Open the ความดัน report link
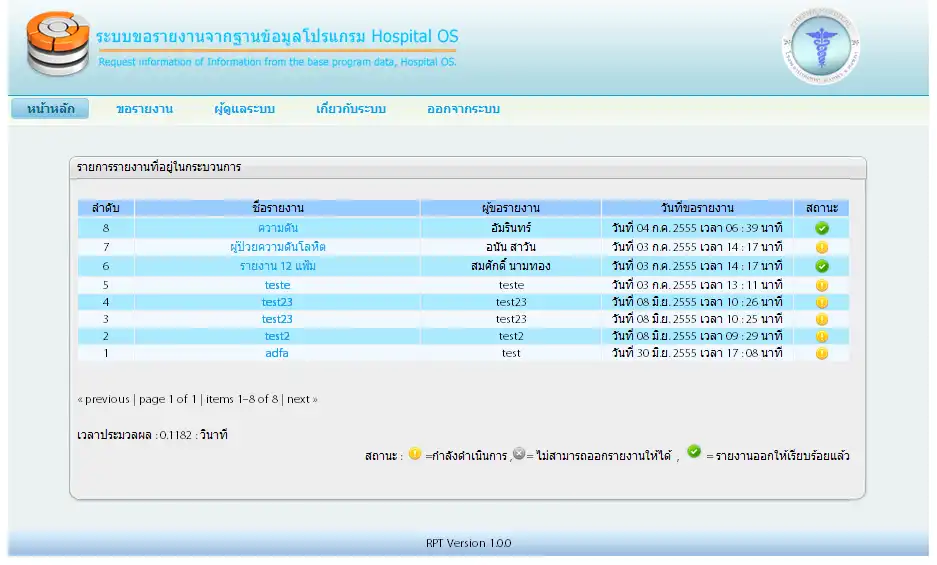The width and height of the screenshot is (937, 565). [x=277, y=228]
